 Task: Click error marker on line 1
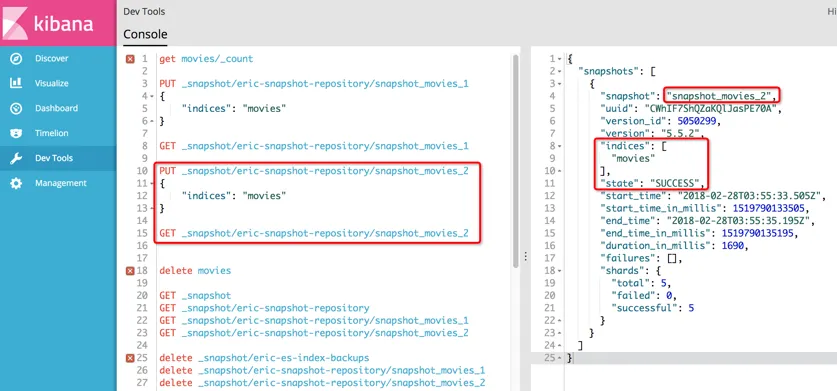pos(130,59)
